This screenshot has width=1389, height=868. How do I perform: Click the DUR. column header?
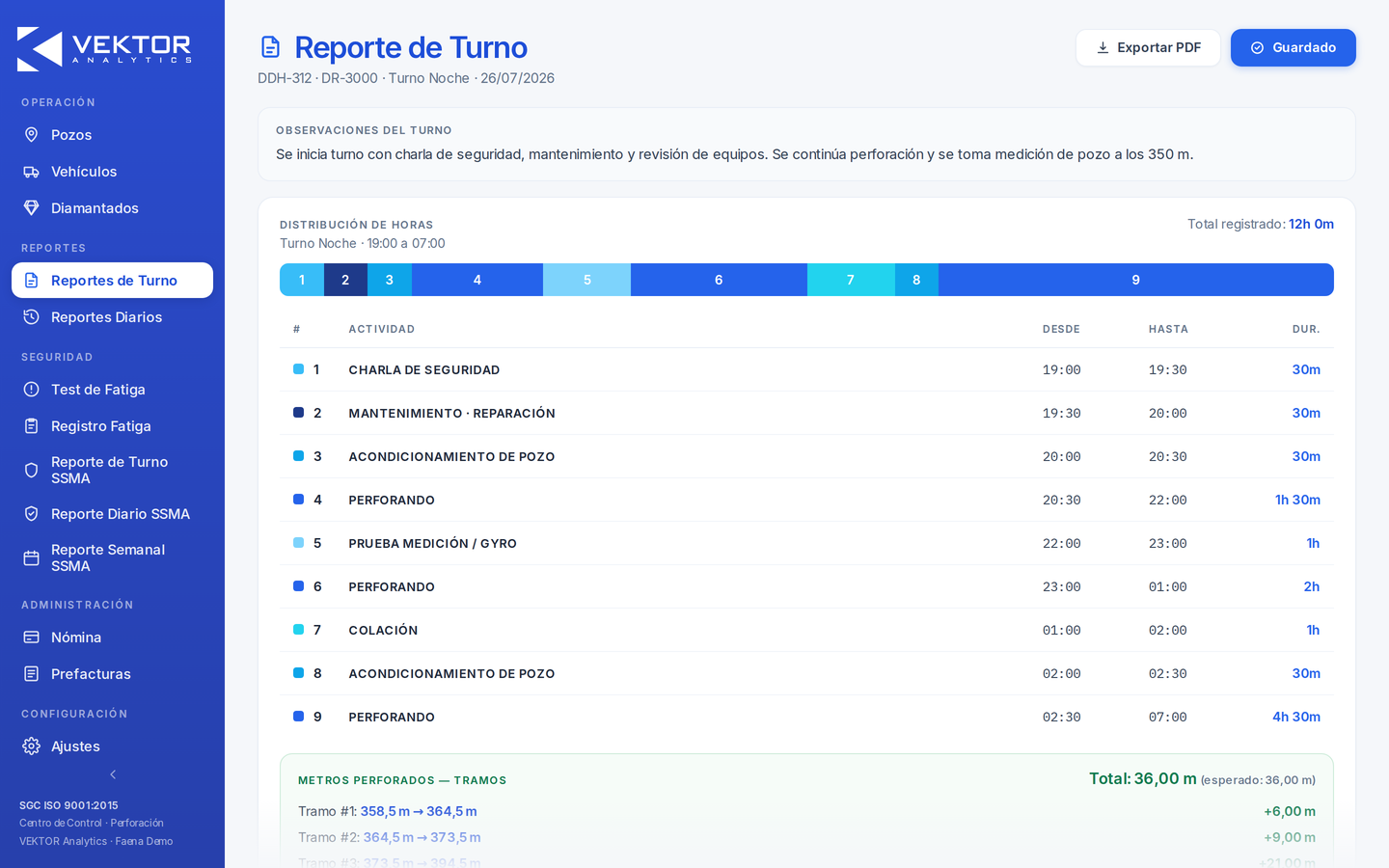click(1306, 329)
